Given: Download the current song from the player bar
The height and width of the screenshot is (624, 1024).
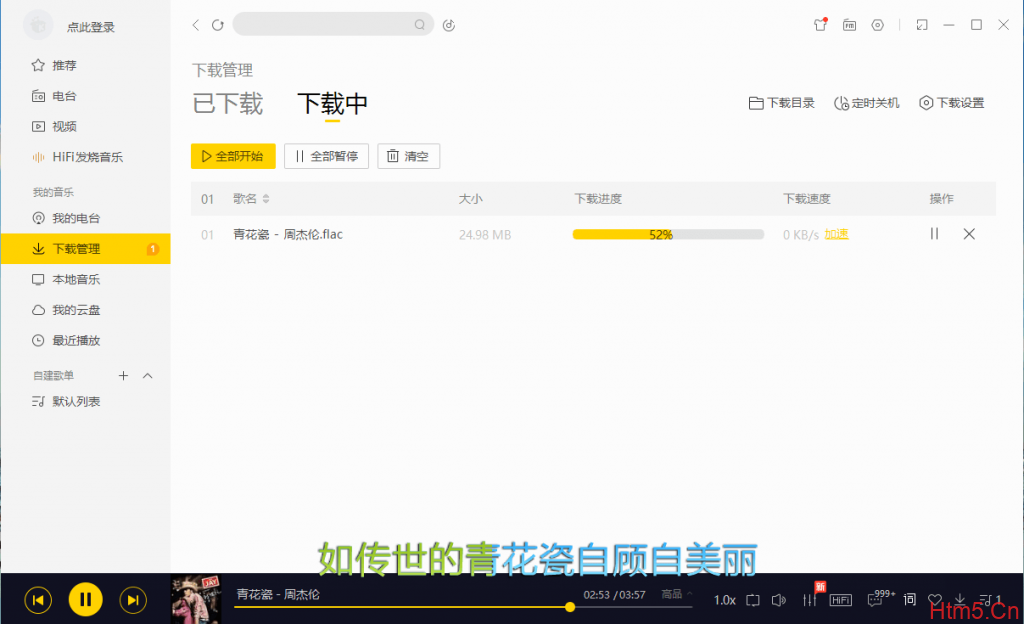Looking at the screenshot, I should coord(960,599).
